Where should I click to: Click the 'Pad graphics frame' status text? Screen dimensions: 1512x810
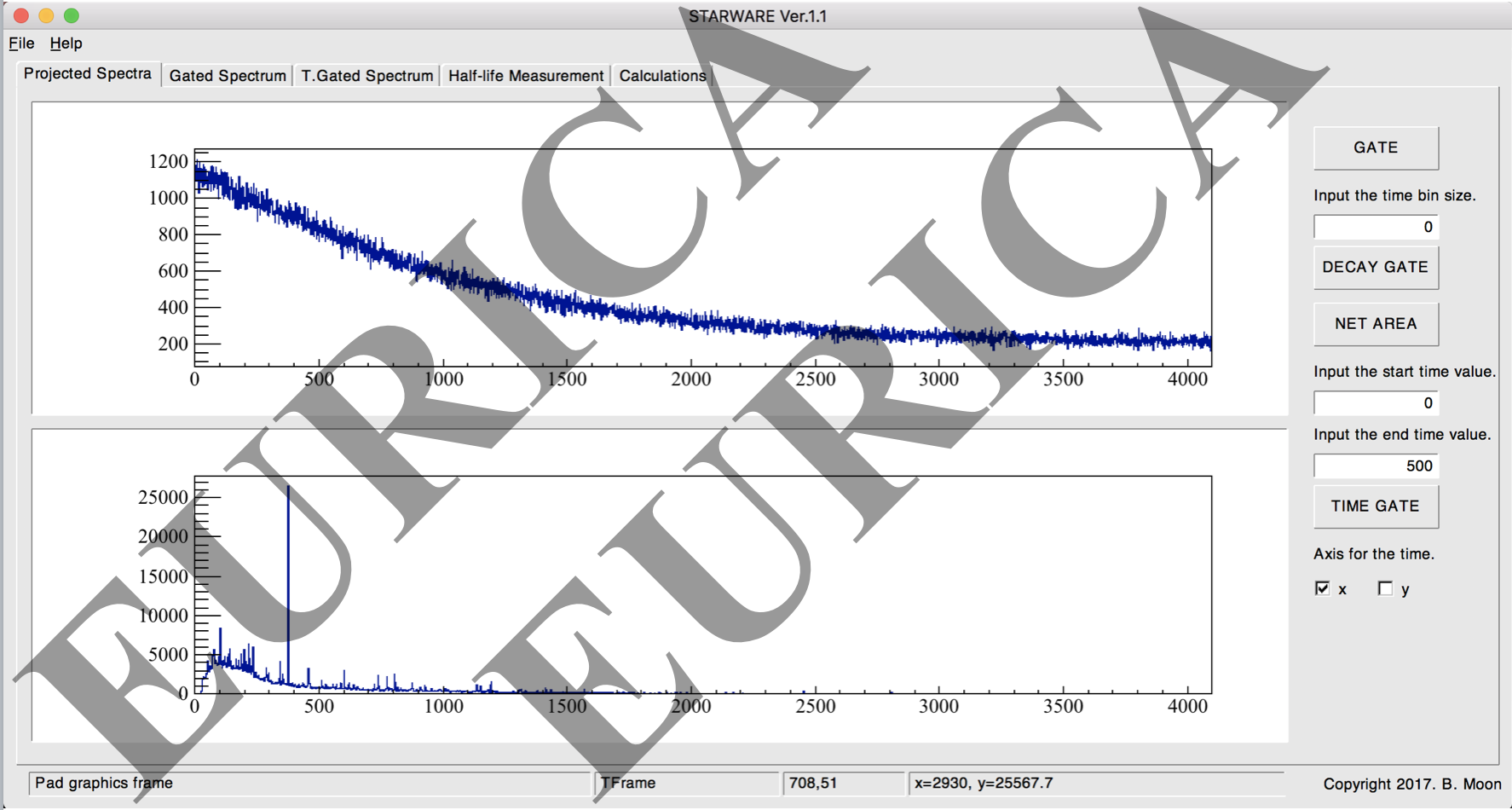click(104, 783)
